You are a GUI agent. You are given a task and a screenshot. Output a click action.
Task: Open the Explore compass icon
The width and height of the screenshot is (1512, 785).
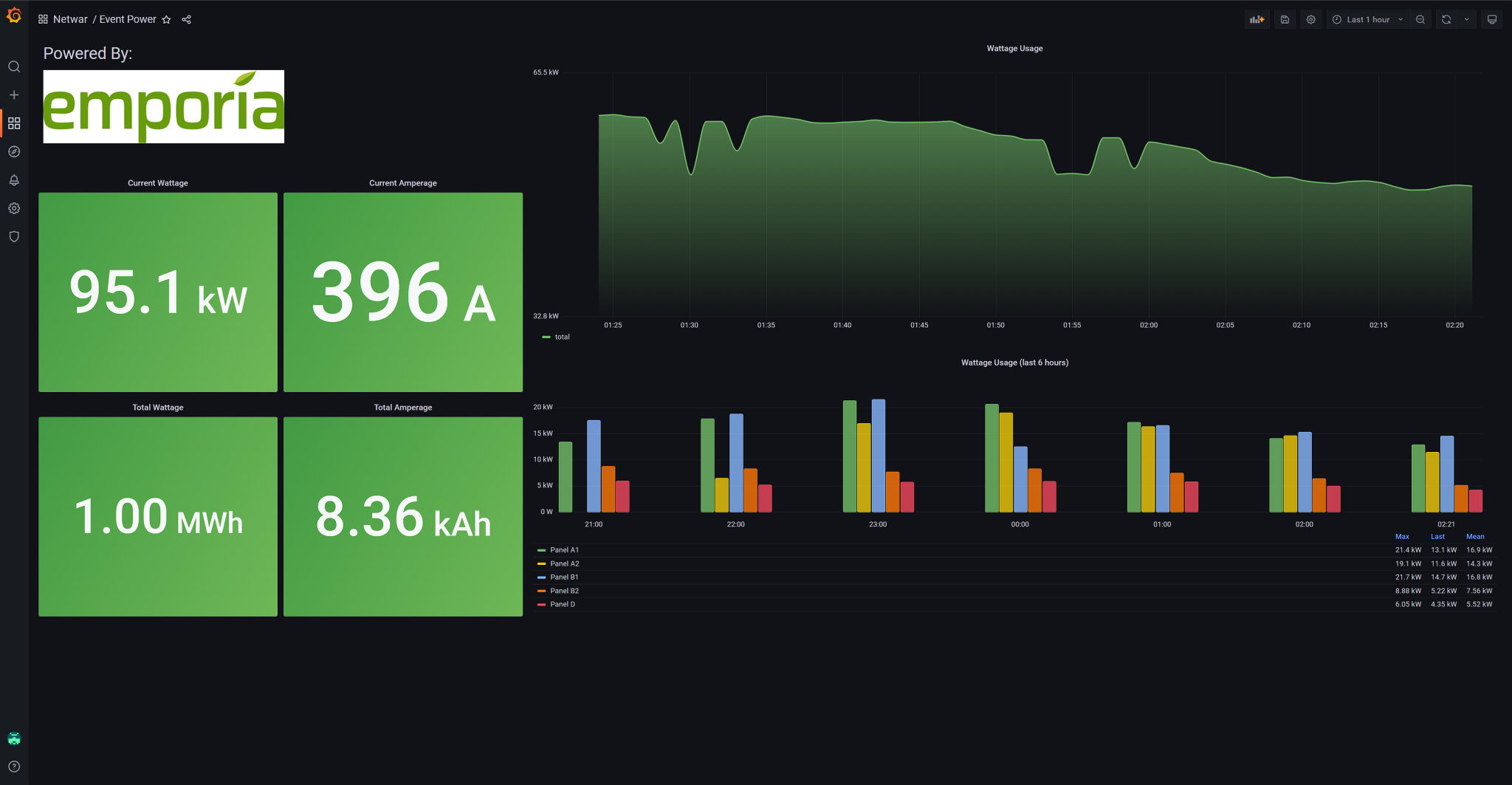[14, 151]
